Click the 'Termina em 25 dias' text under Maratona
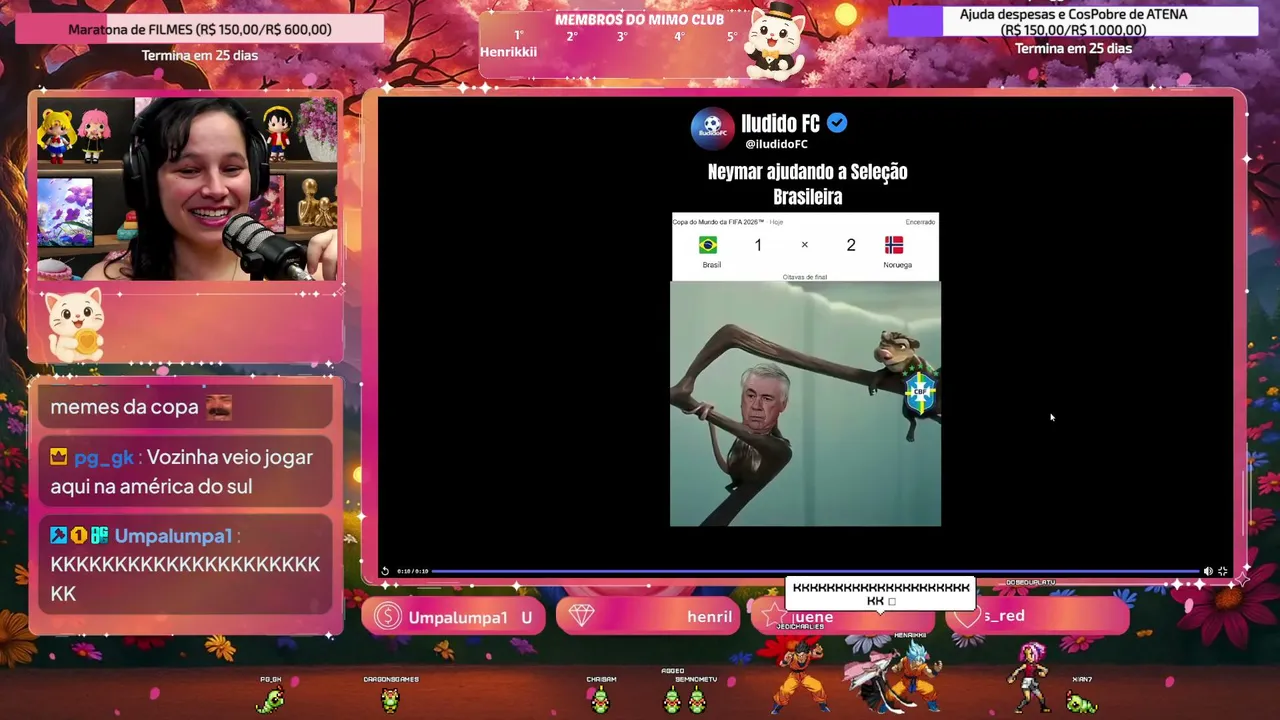This screenshot has height=720, width=1280. click(x=199, y=56)
